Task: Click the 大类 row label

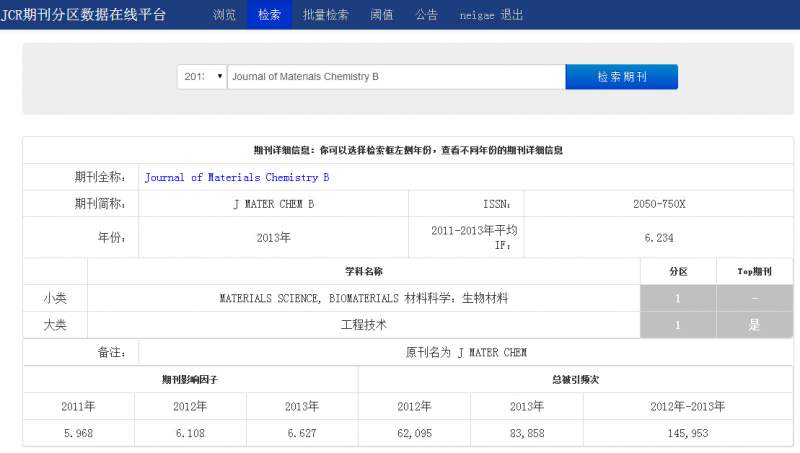Action: tap(55, 325)
